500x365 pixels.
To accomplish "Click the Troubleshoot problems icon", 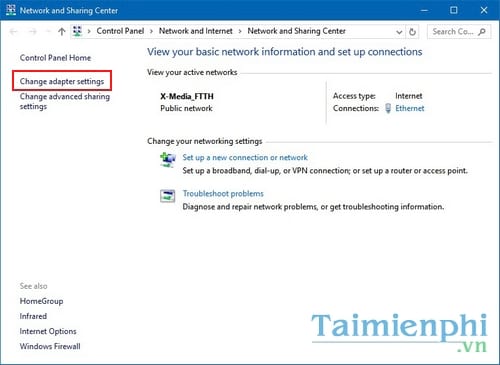I will click(167, 196).
